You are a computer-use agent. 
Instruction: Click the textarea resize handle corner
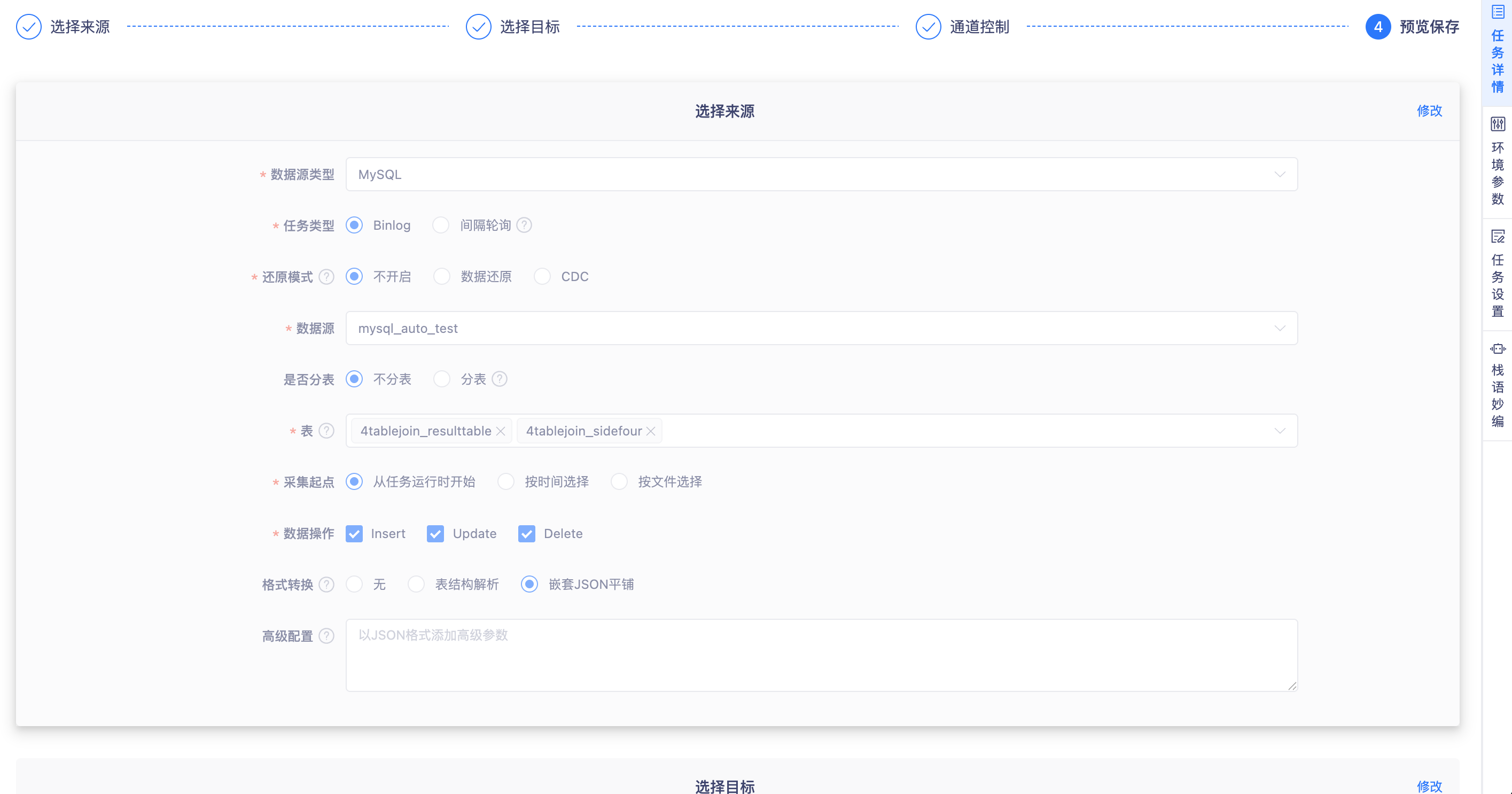click(x=1292, y=686)
